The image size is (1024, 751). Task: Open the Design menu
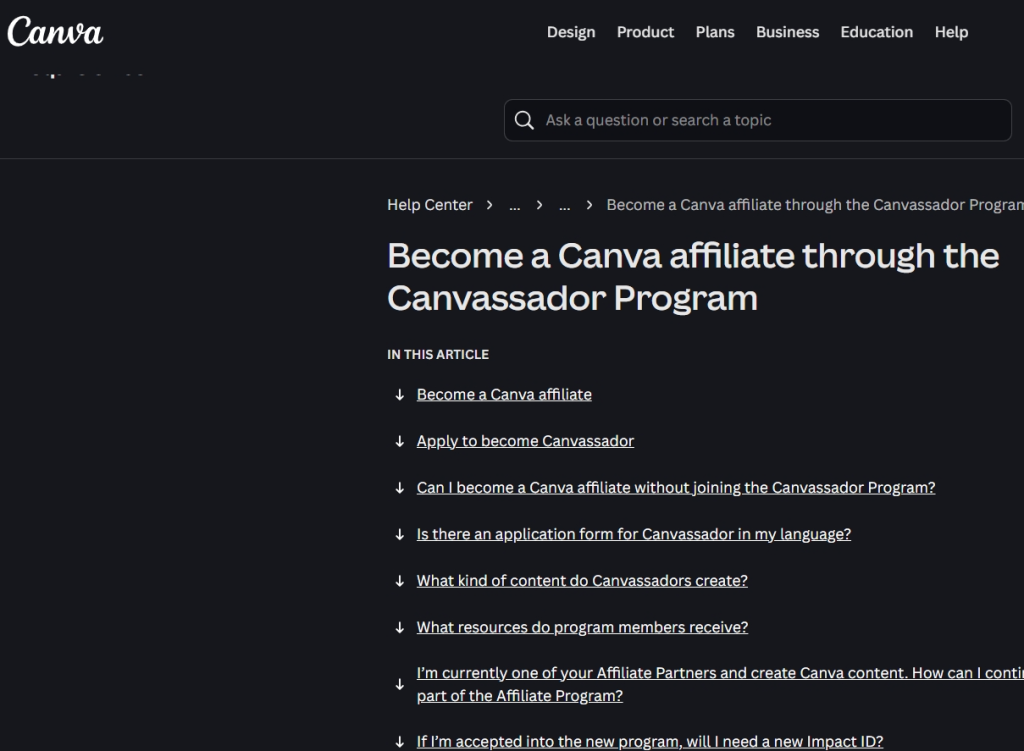(x=571, y=32)
